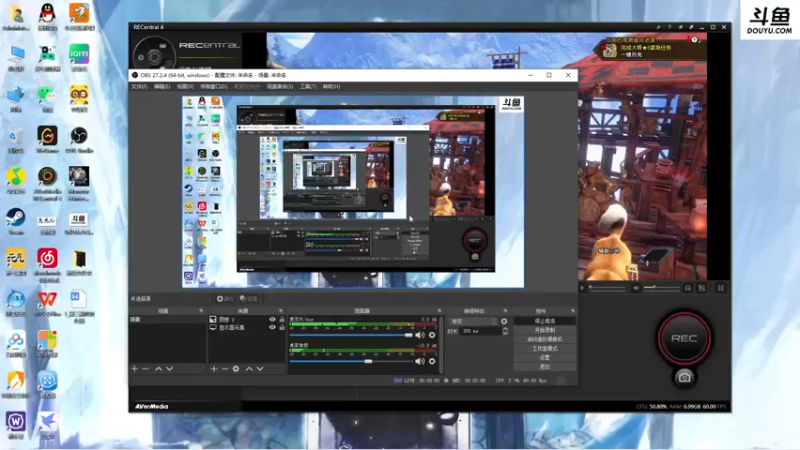Viewport: 800px width, 450px height.
Task: Pop out the Audio Mixer dock panel
Action: 439,311
